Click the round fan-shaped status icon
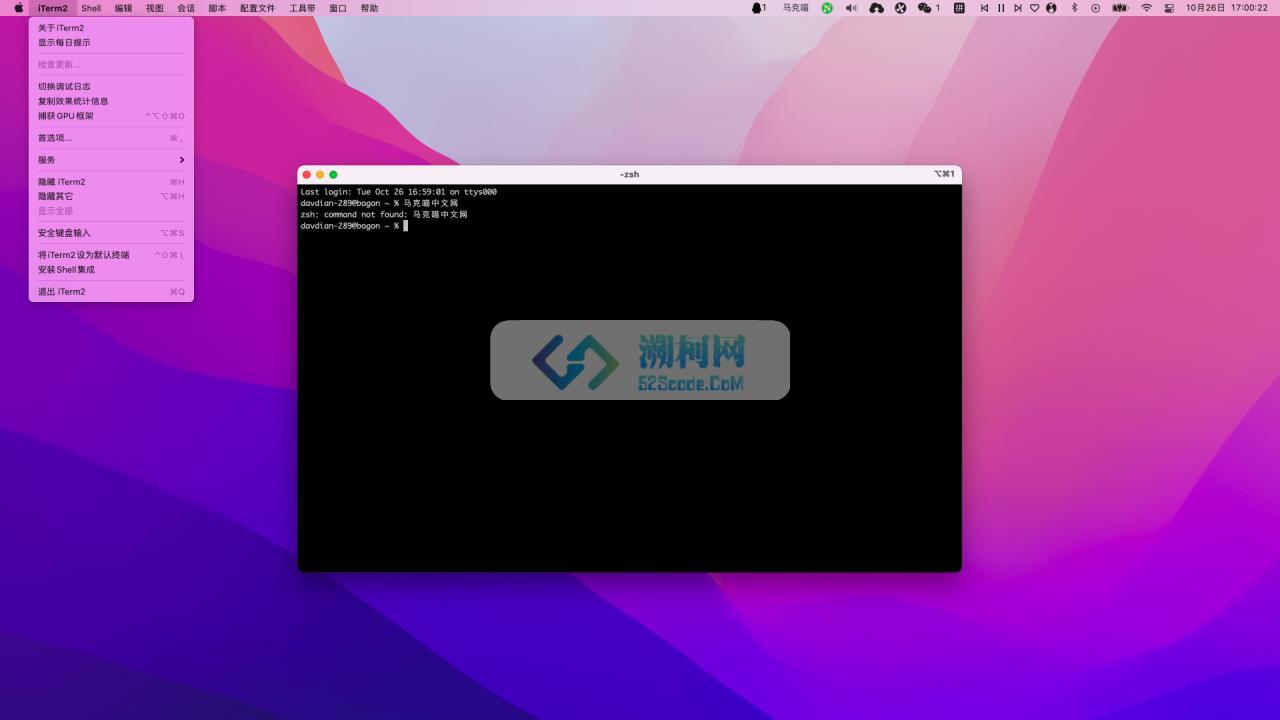This screenshot has width=1280, height=720. click(900, 8)
